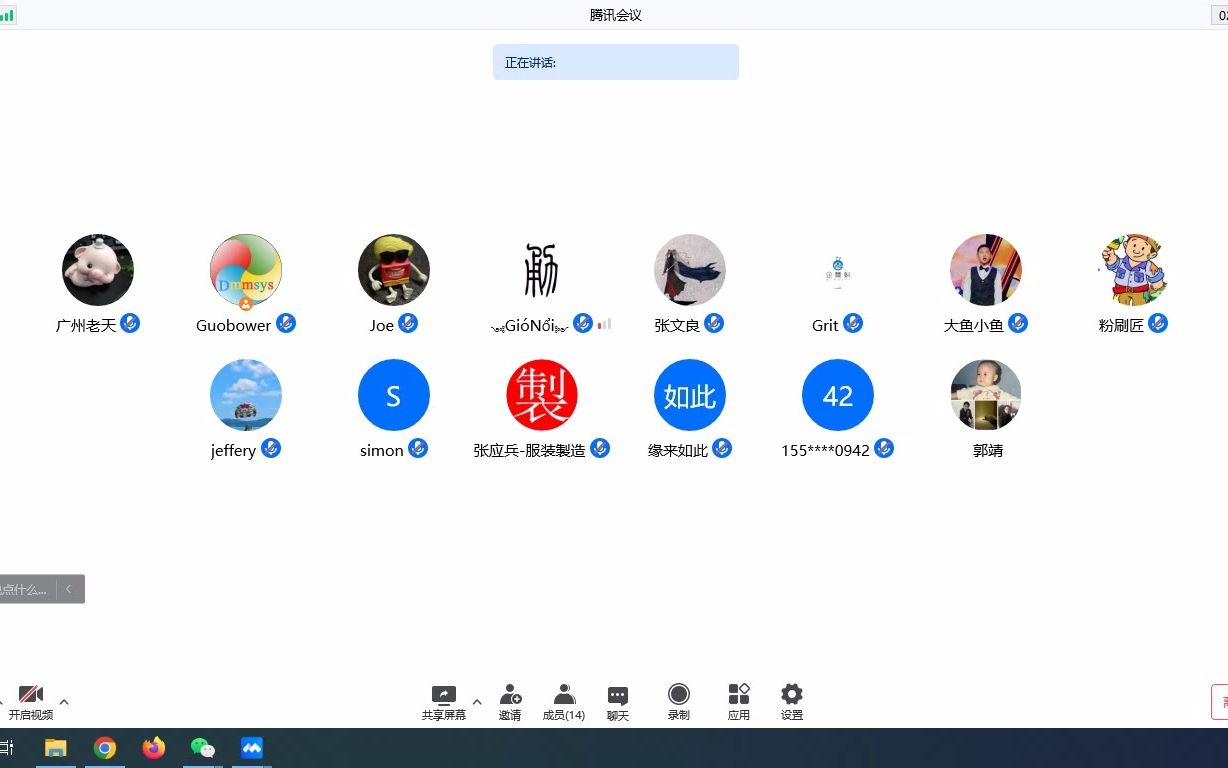
Task: Collapse the danmaku bar with left arrow
Action: coord(68,589)
